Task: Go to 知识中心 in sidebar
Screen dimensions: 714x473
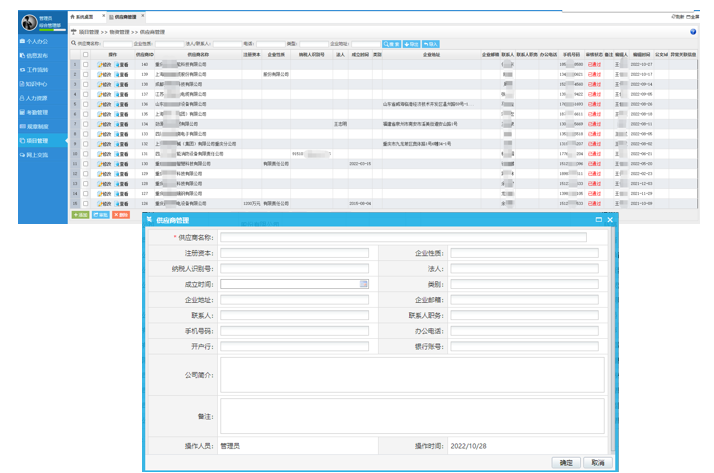Action: pos(36,84)
